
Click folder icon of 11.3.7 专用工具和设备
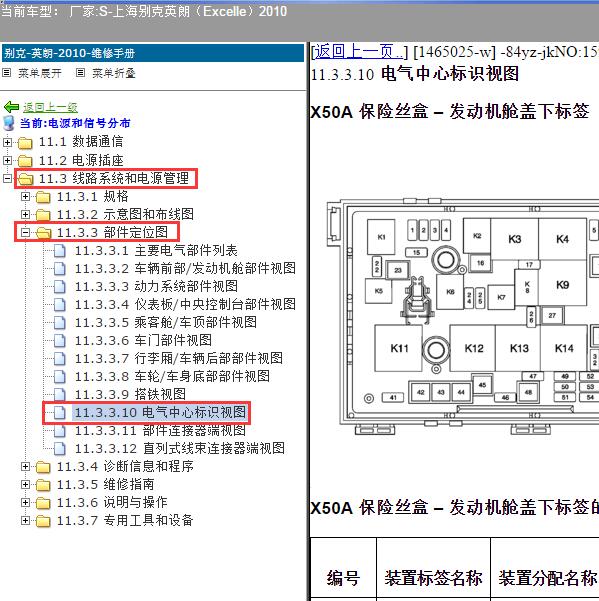click(x=43, y=521)
